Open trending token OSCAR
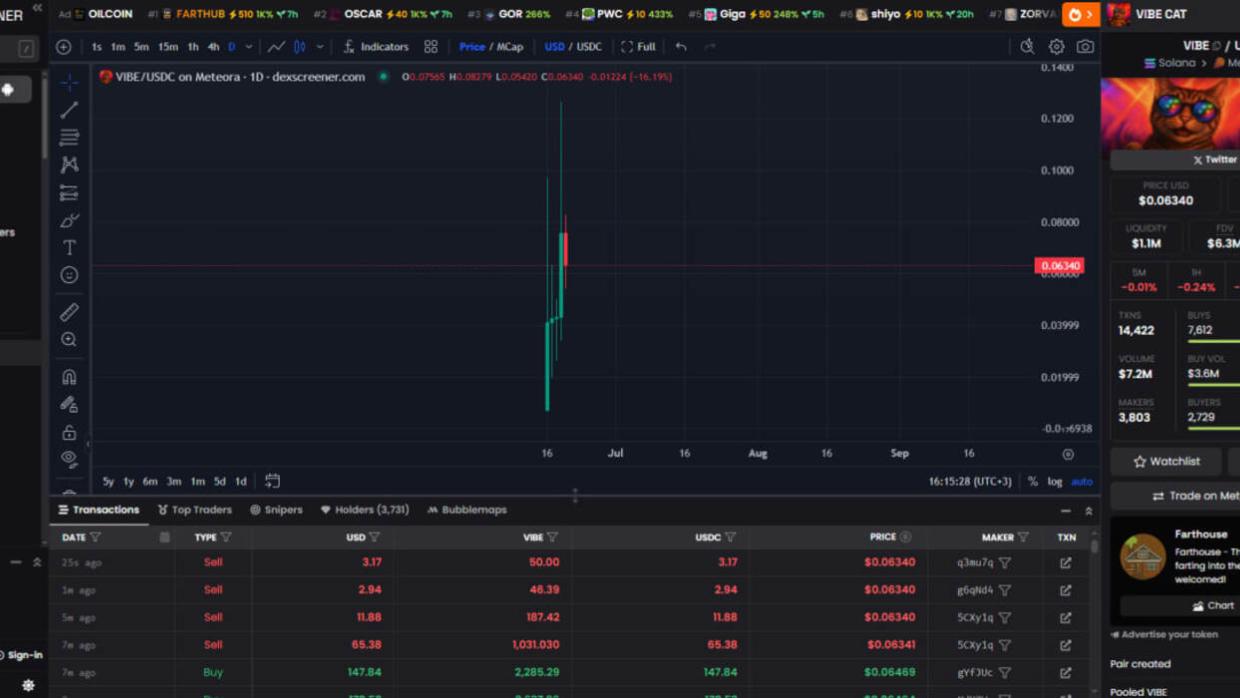 [364, 14]
